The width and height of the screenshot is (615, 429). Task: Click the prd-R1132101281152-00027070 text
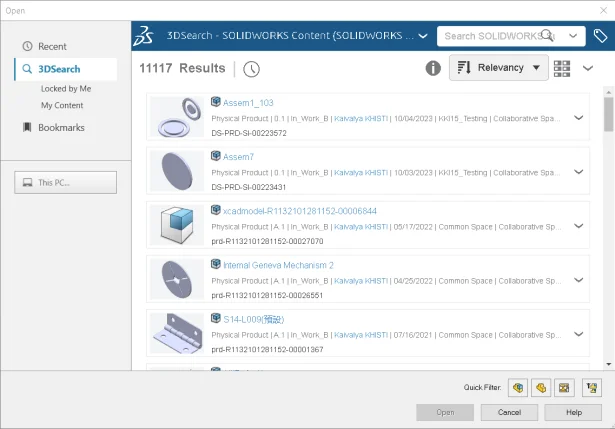coord(267,242)
